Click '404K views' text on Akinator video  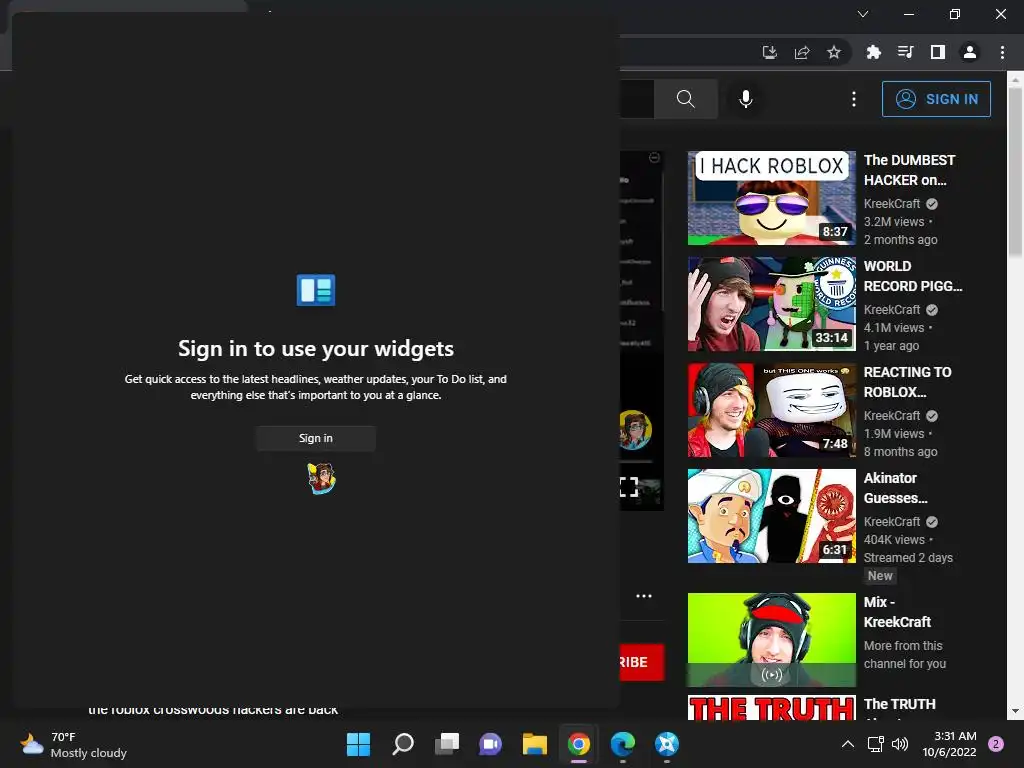pyautogui.click(x=894, y=539)
